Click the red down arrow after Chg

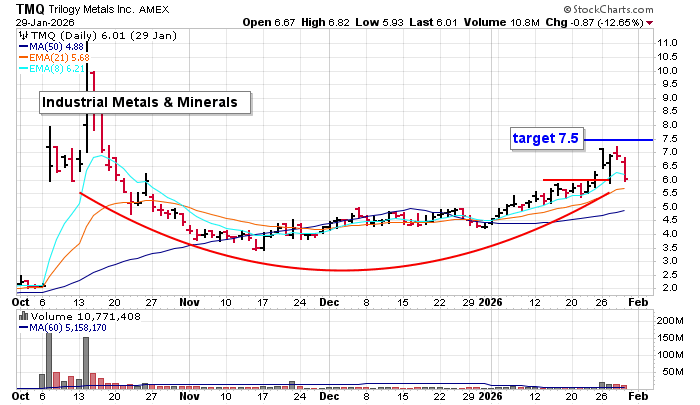point(651,21)
